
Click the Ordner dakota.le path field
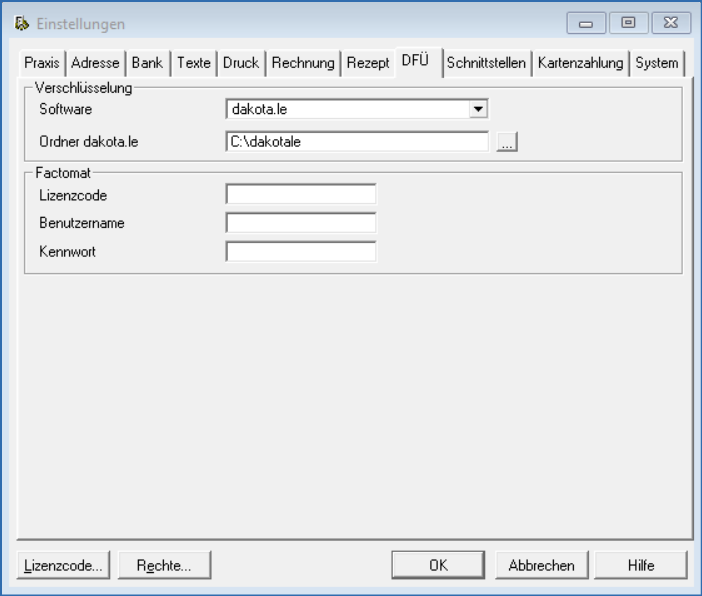357,142
